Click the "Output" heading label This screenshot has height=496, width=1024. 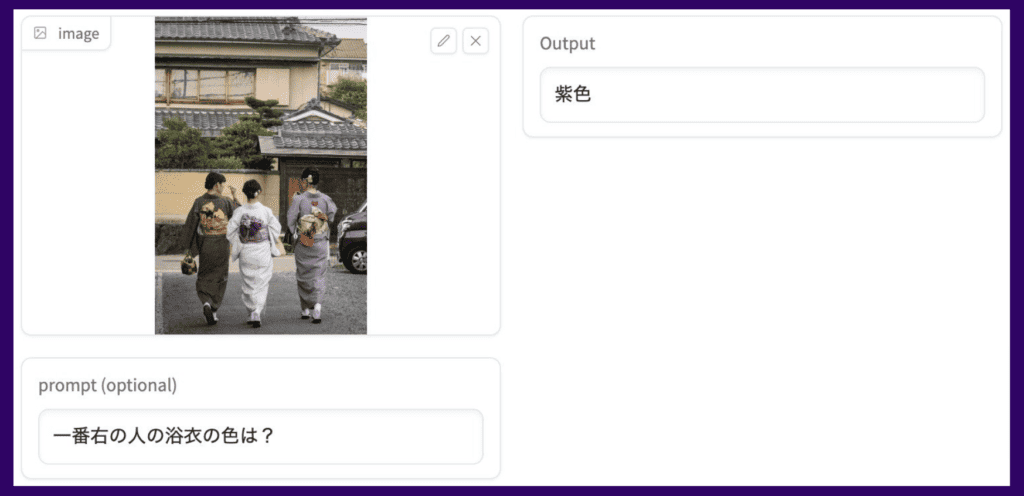click(x=567, y=44)
